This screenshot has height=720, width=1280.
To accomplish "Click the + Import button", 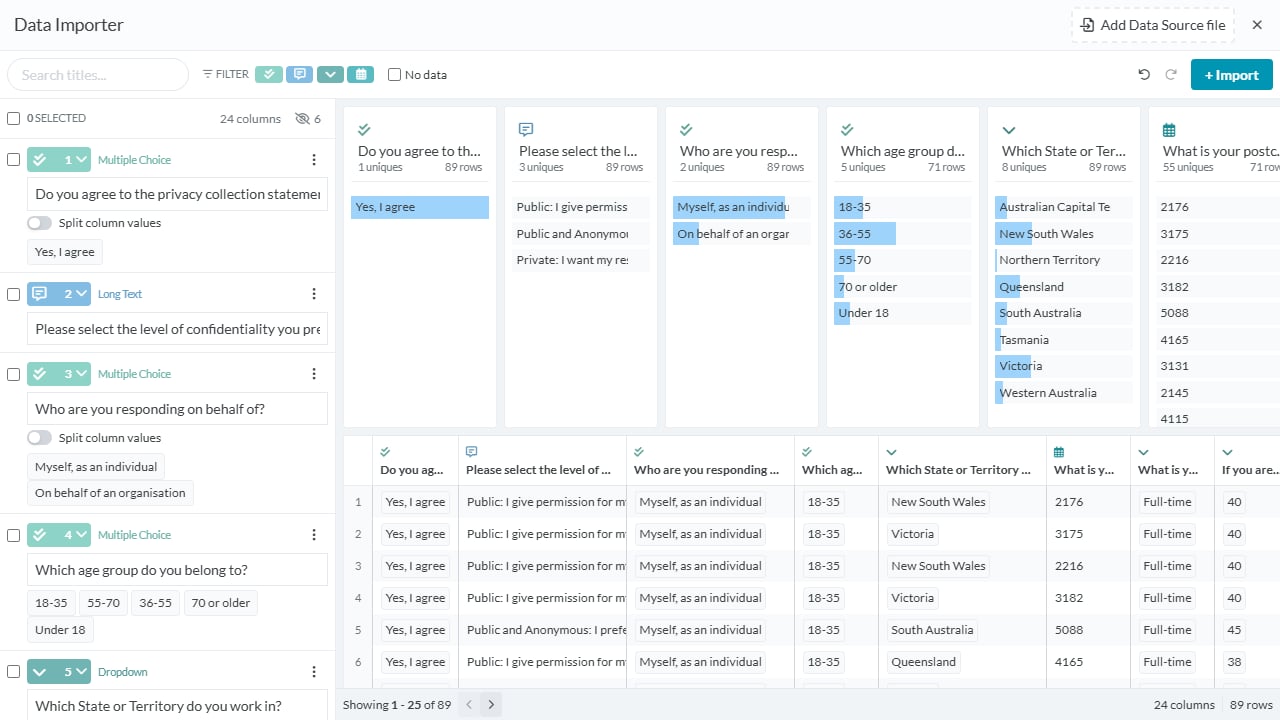I will click(x=1231, y=75).
